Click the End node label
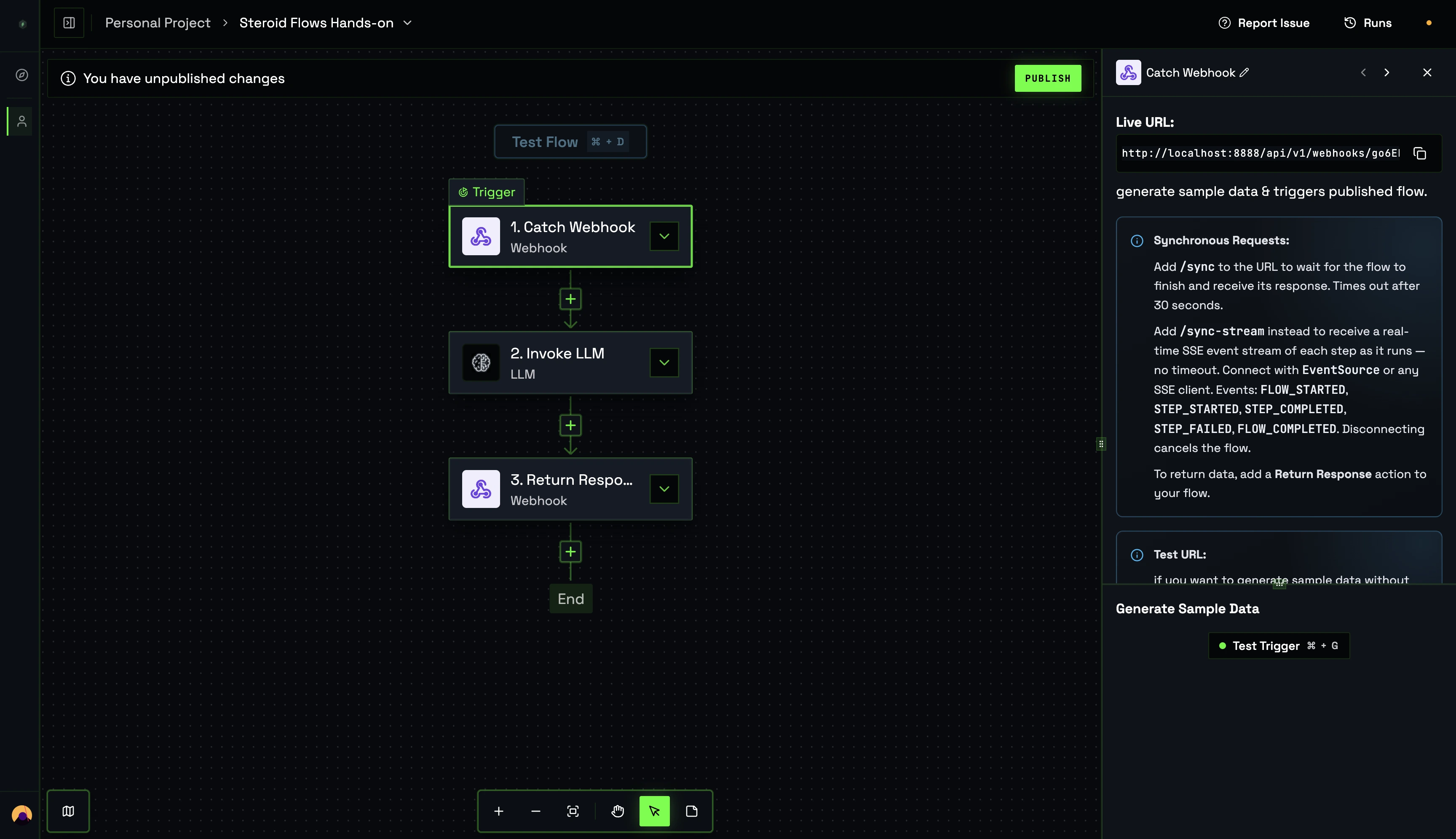Viewport: 1456px width, 839px height. coord(570,599)
